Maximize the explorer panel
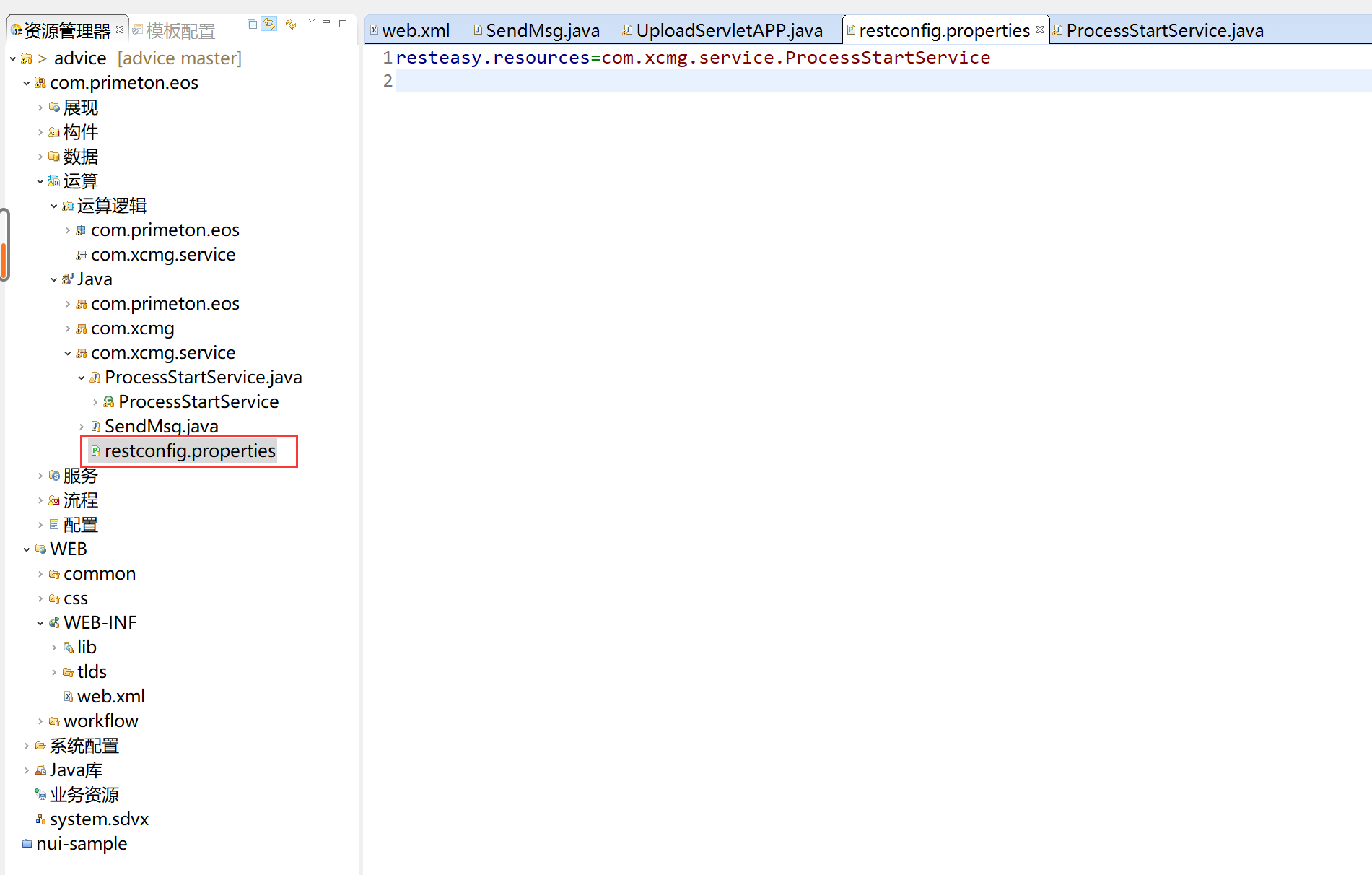 (343, 24)
